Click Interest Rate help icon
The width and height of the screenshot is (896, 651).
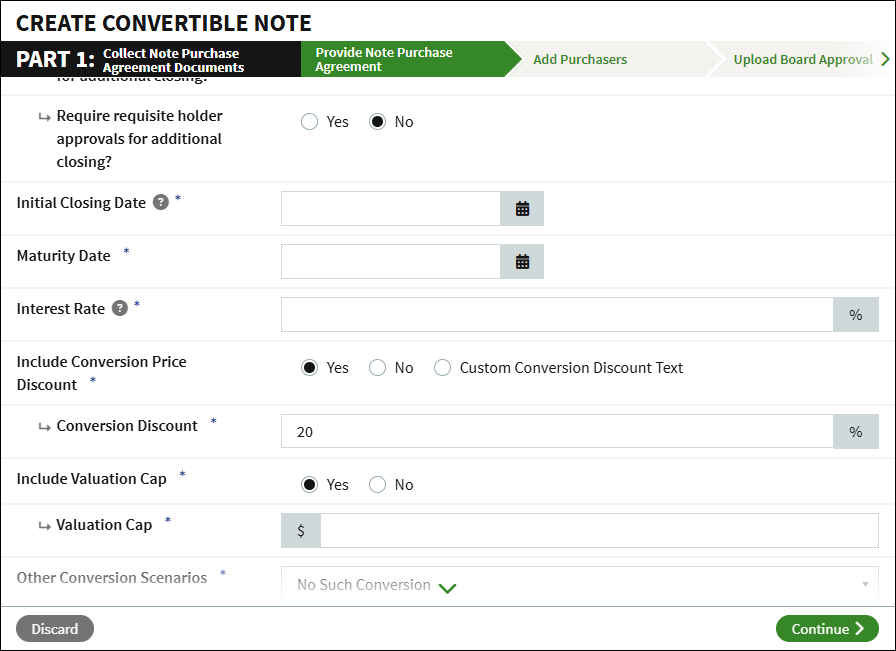pos(119,308)
